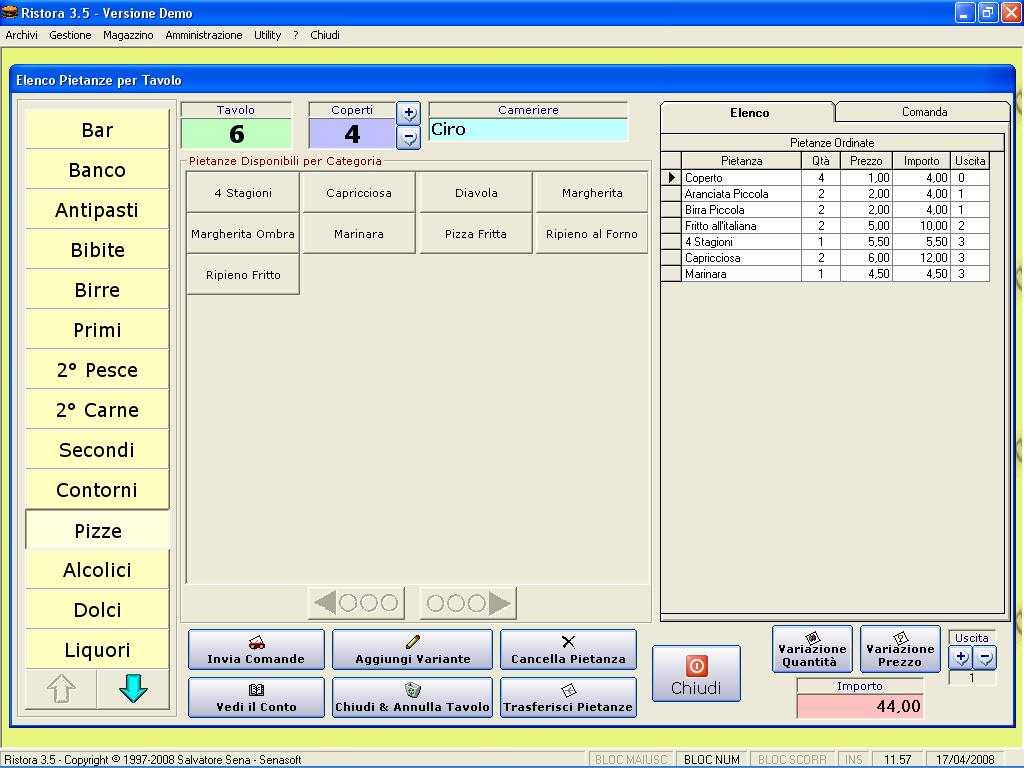The width and height of the screenshot is (1024, 768).
Task: Select the Banco category
Action: (97, 170)
